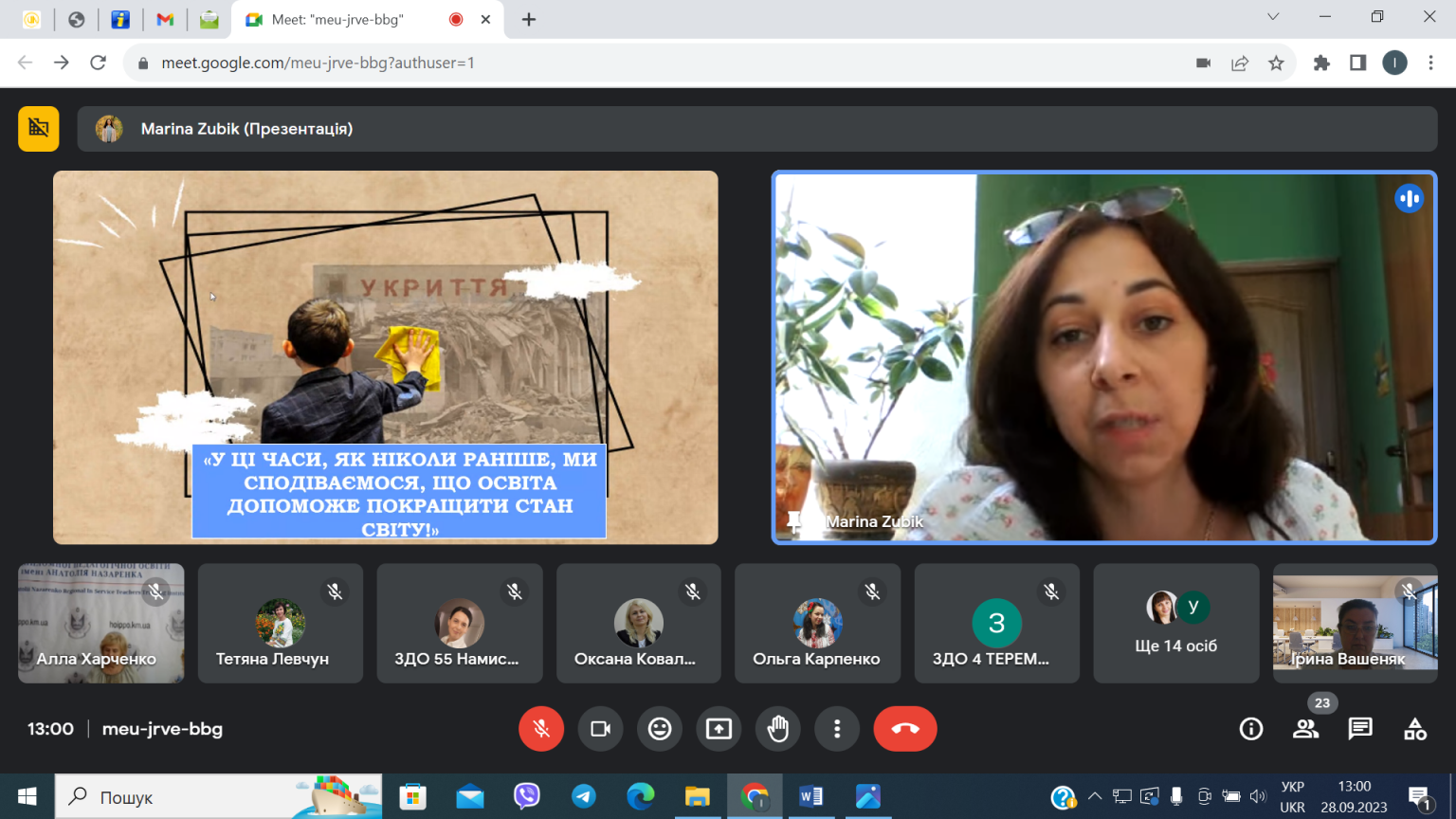
Task: Raise hand using the hand icon
Action: 778,729
